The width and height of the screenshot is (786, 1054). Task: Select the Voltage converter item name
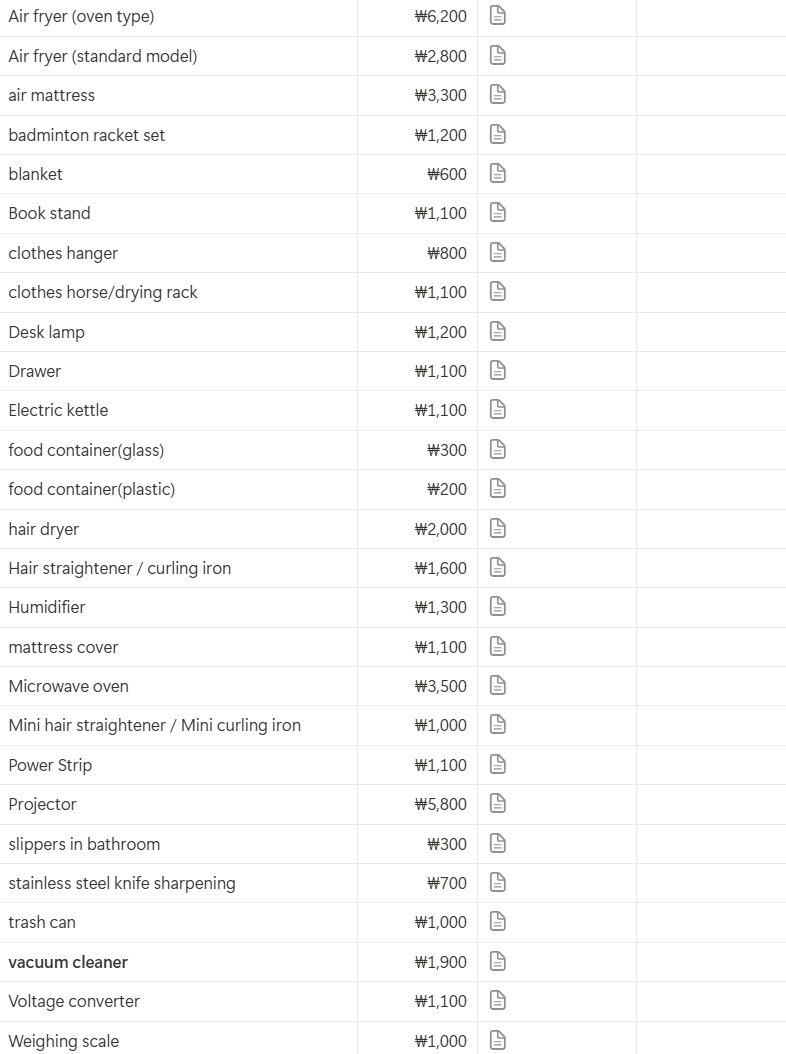point(74,1001)
